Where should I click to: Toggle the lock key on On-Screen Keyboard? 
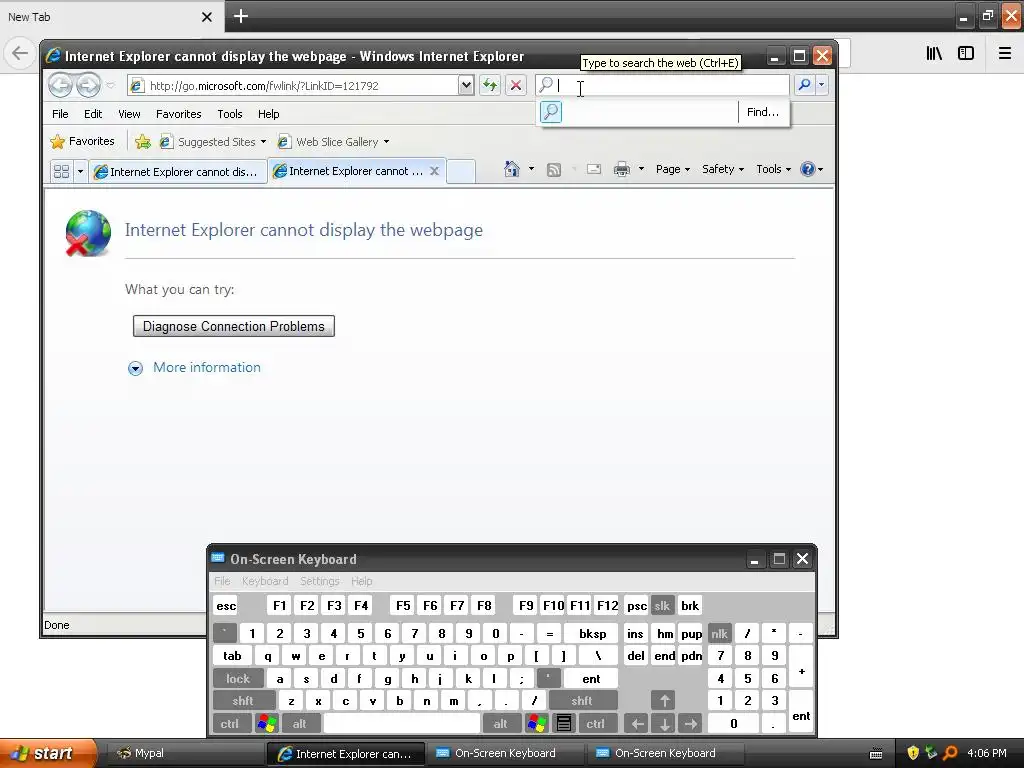[x=238, y=679]
